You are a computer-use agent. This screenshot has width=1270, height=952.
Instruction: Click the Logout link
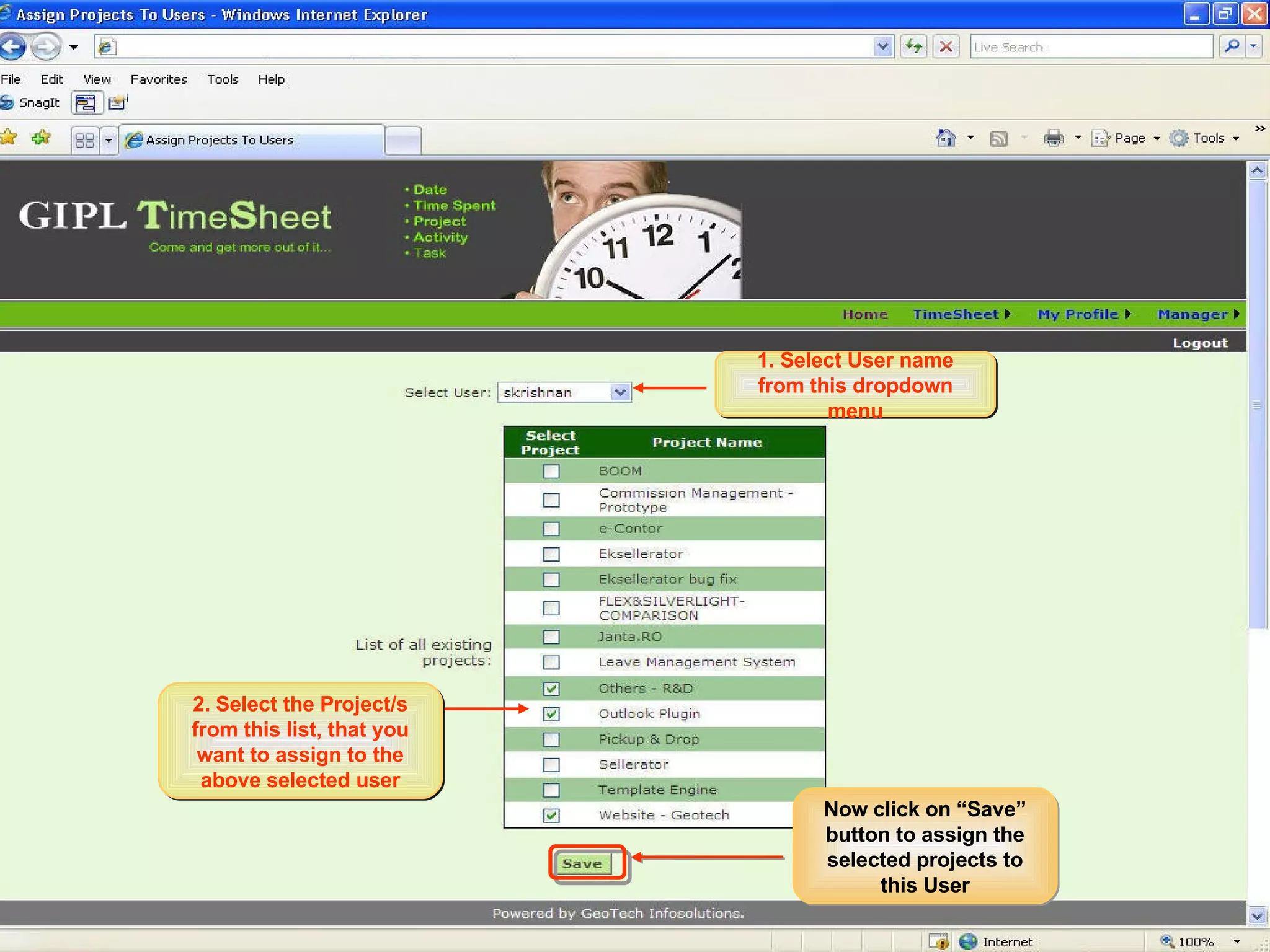click(1199, 343)
